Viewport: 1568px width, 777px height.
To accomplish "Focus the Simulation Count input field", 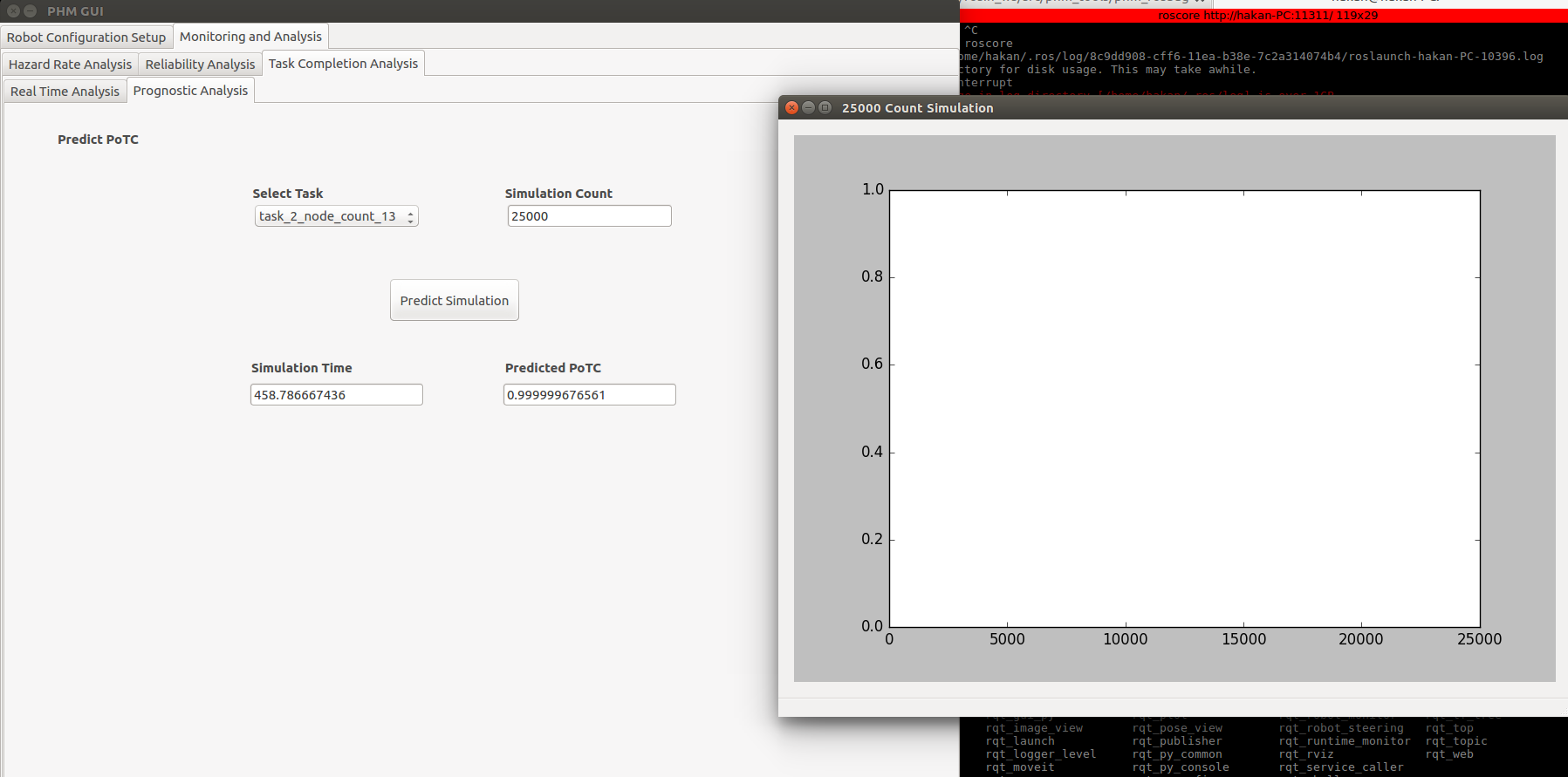I will 589,216.
